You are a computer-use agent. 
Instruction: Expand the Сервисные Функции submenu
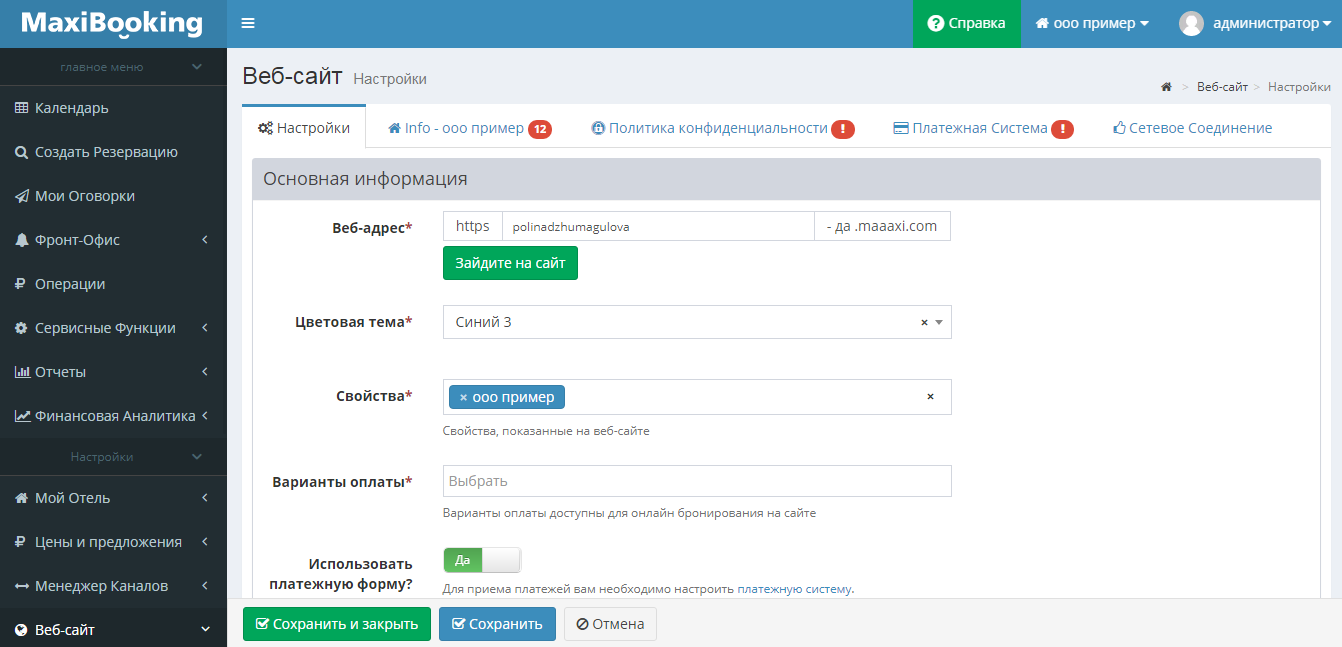[205, 328]
